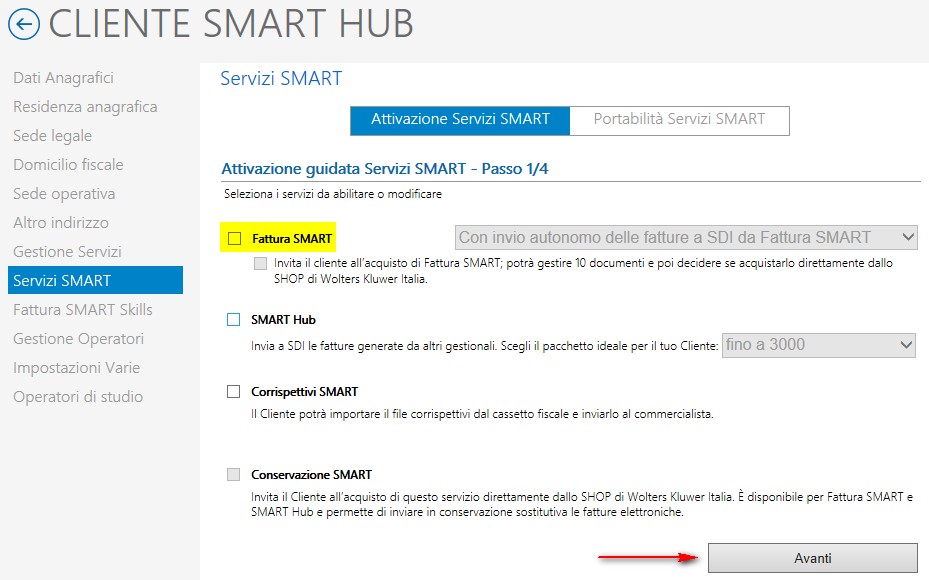Image resolution: width=929 pixels, height=580 pixels.
Task: Open Gestione Operatori section
Action: point(79,339)
